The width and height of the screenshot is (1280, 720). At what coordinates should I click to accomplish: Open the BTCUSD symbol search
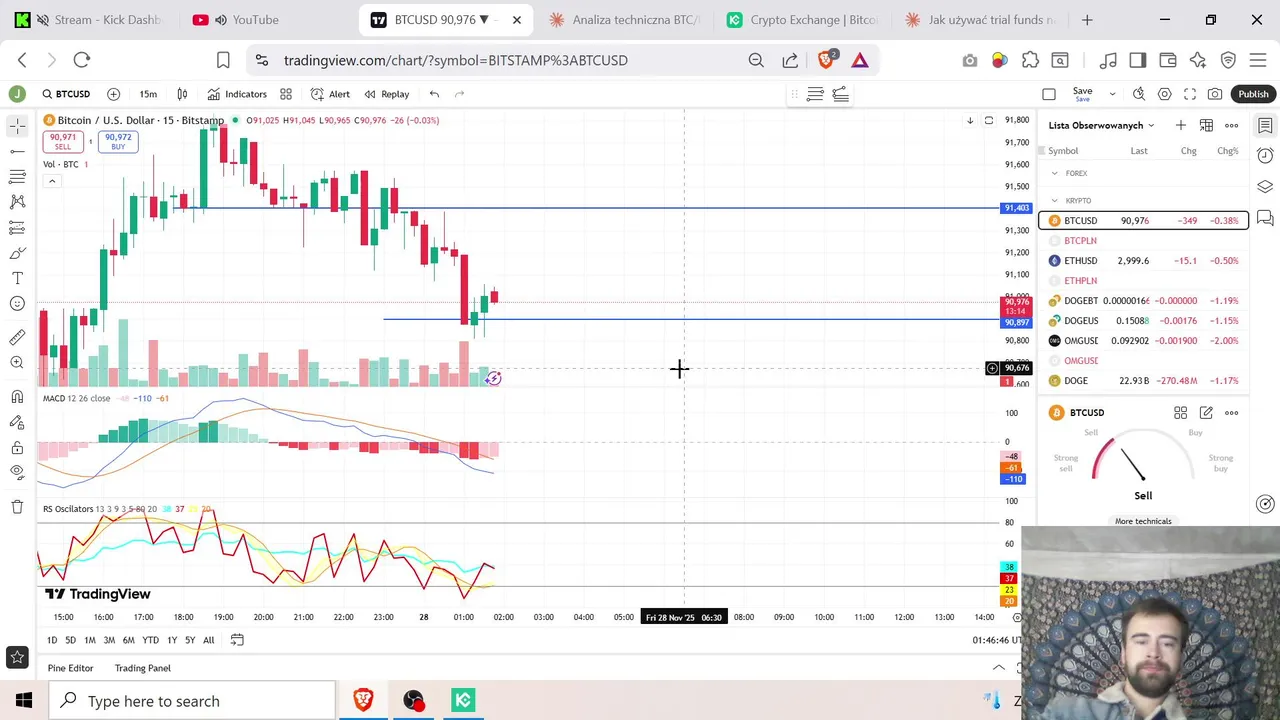click(x=66, y=94)
